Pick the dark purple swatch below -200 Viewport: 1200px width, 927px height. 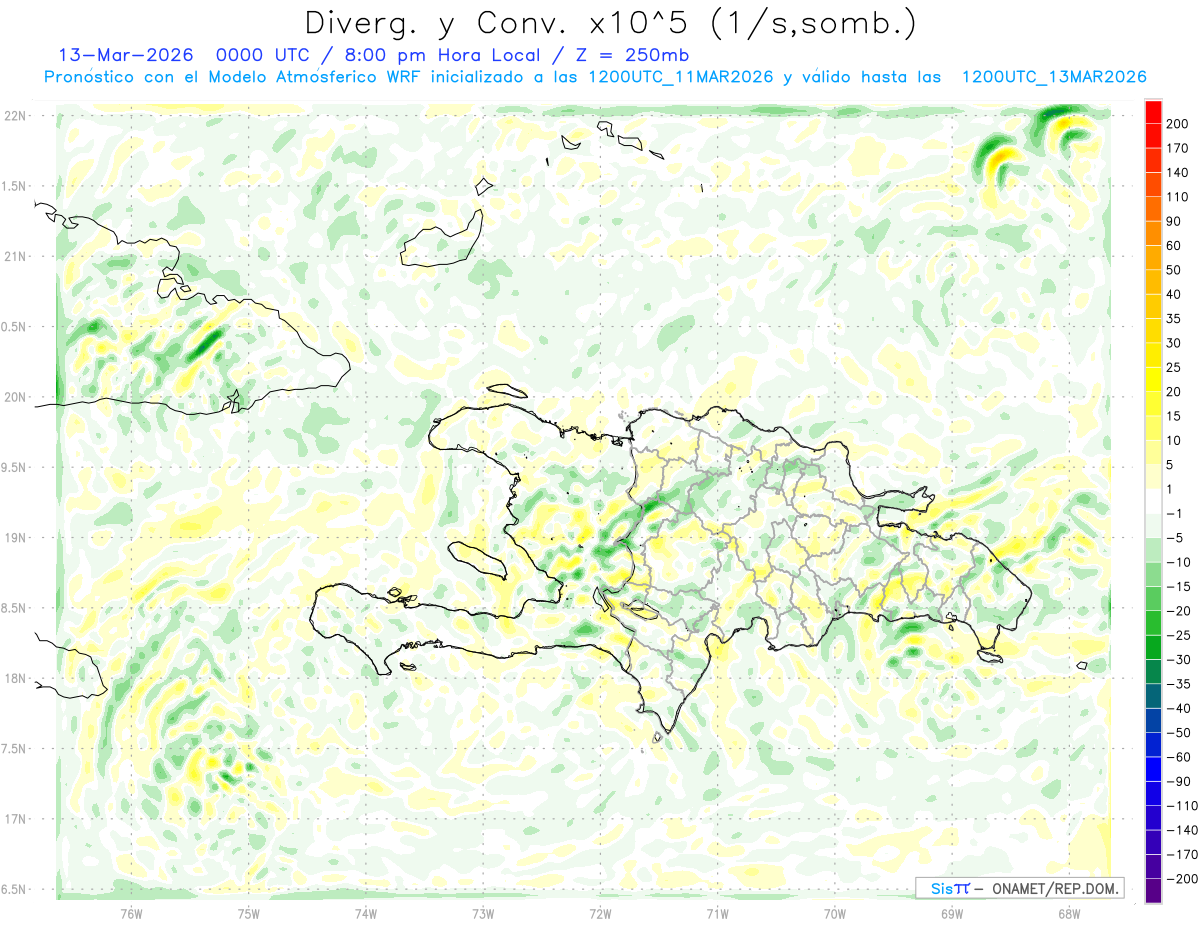[x=1153, y=890]
